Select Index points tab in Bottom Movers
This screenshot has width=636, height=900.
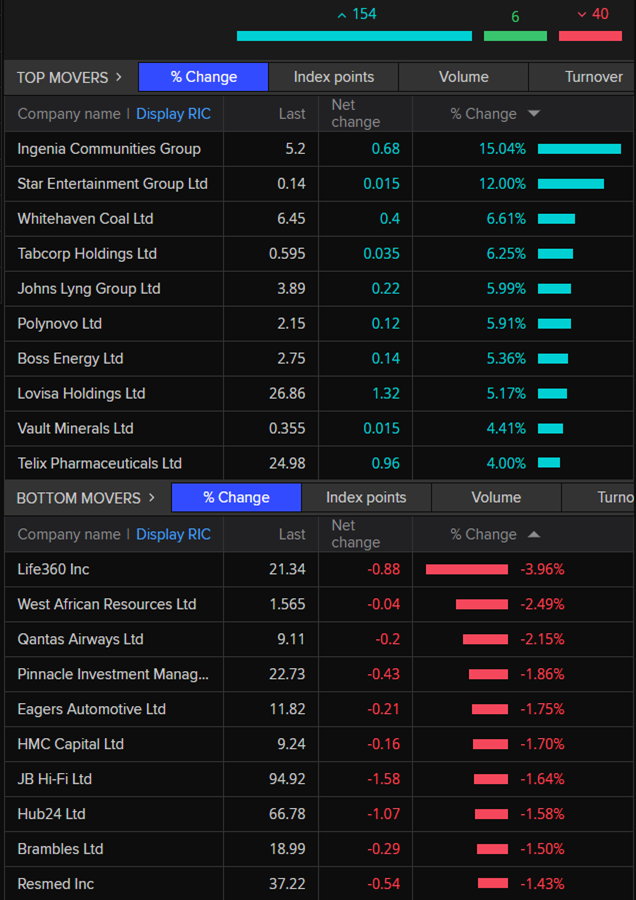366,497
